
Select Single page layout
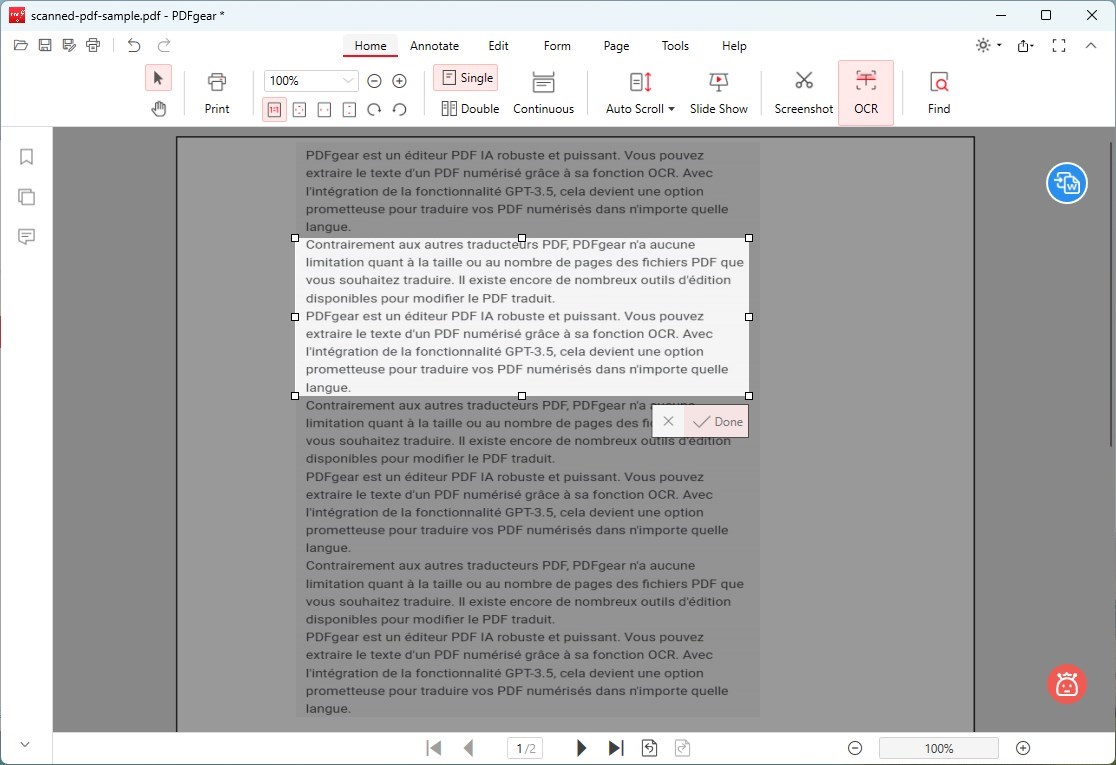(466, 78)
